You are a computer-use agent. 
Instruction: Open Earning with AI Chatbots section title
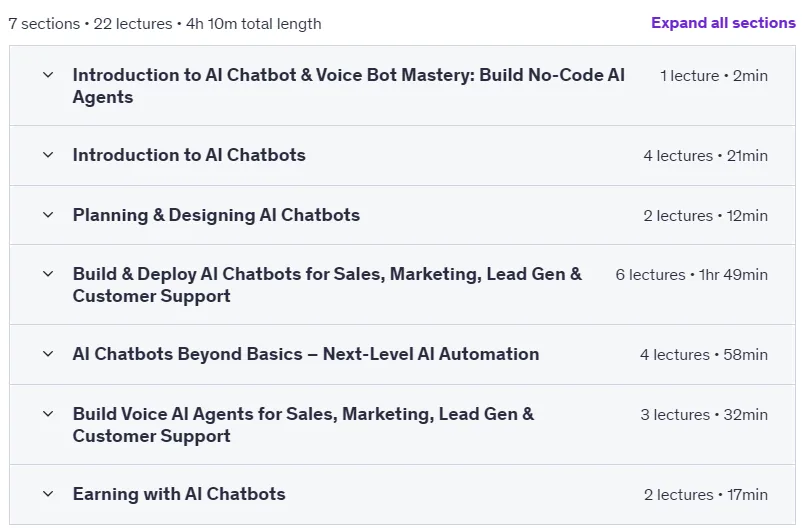tap(179, 494)
